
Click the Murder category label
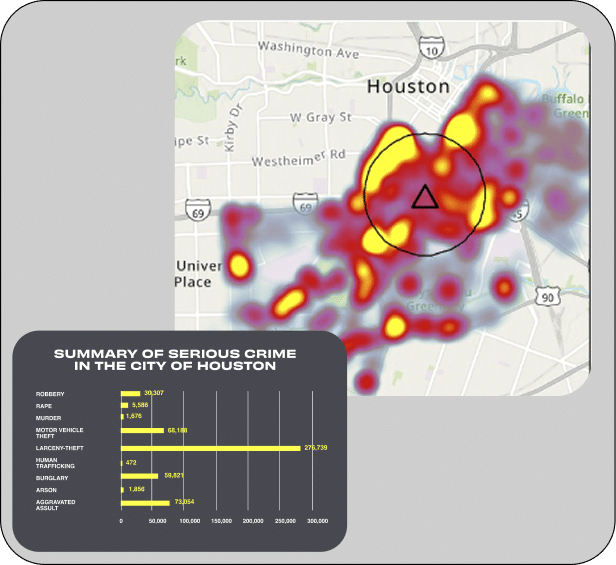point(46,416)
